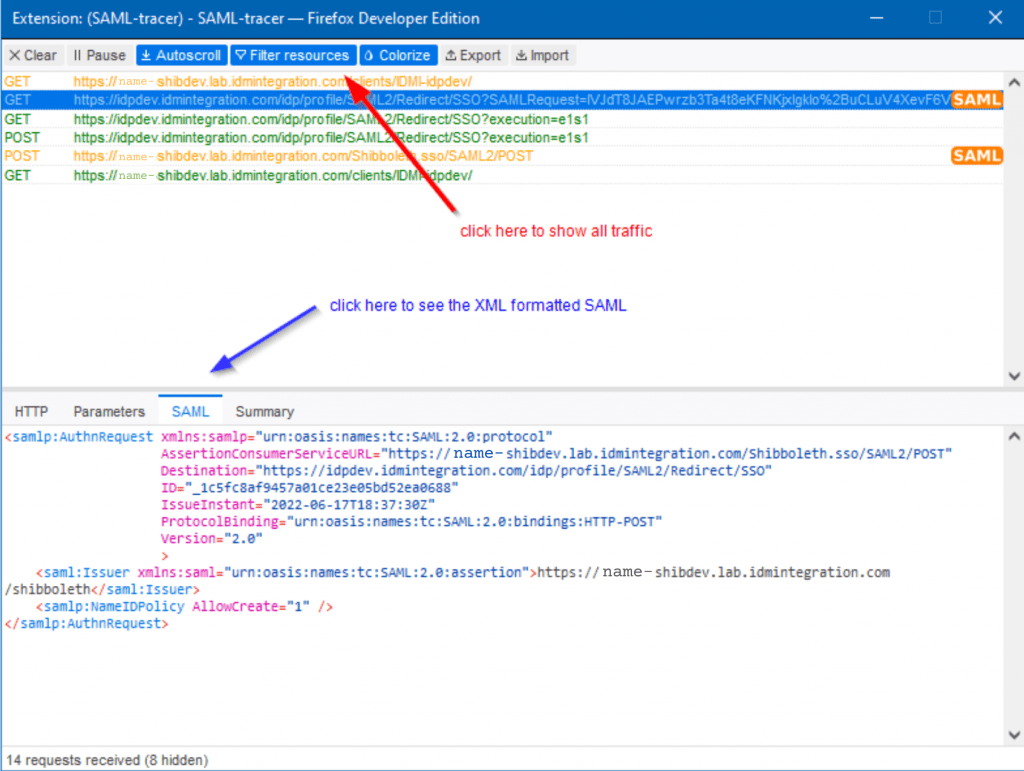
Task: Select the Parameters tab
Action: (x=108, y=411)
